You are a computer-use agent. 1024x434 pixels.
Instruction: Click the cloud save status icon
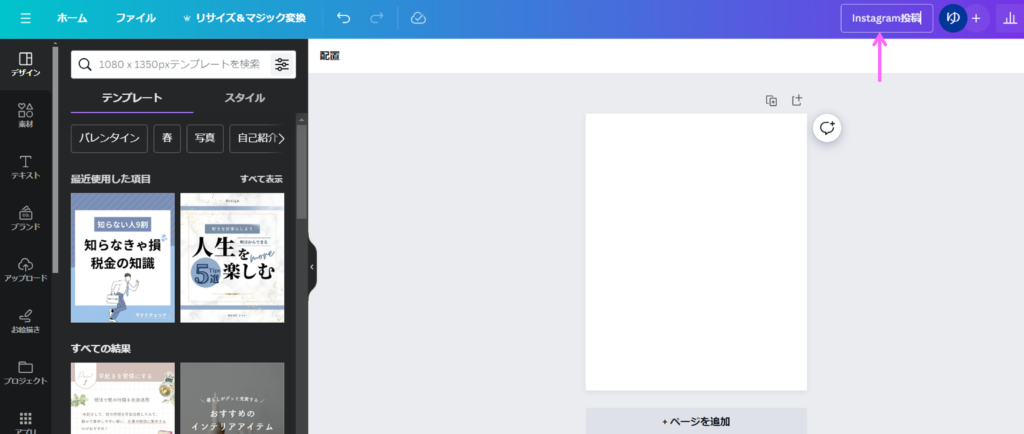(418, 18)
